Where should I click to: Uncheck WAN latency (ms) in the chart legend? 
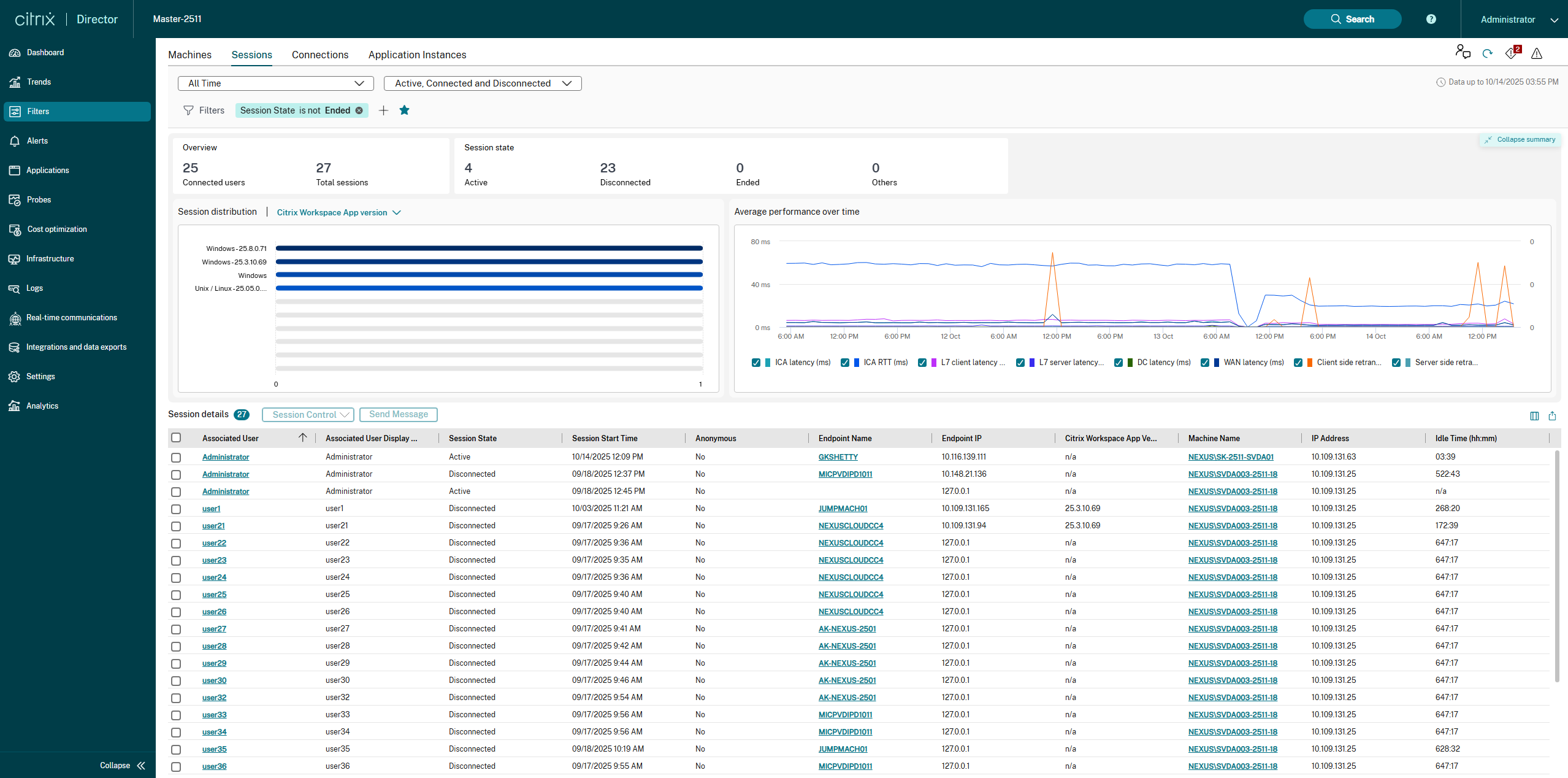pos(1205,363)
